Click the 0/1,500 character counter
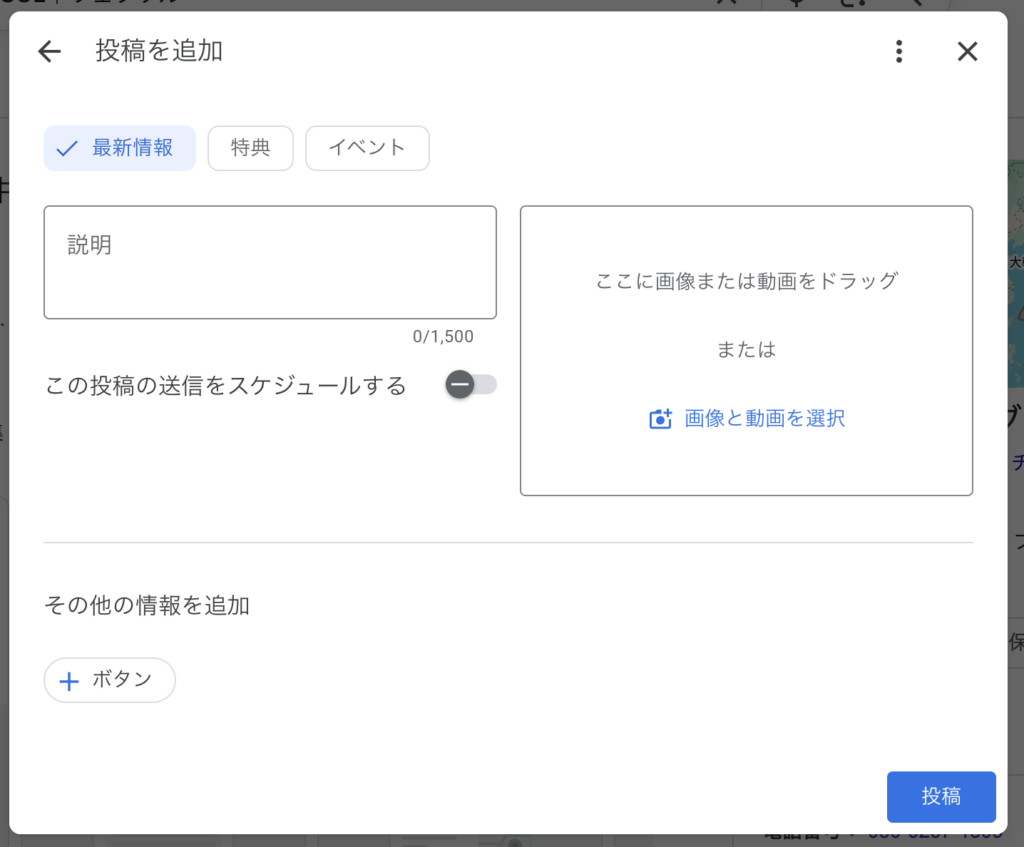The height and width of the screenshot is (847, 1024). pos(443,337)
